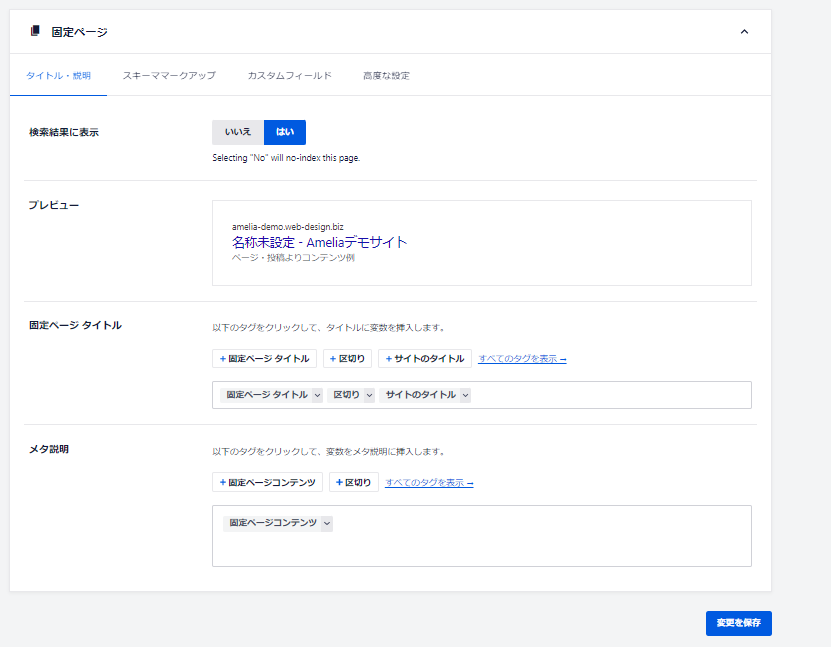This screenshot has width=831, height=647.
Task: Add the サイトのタイトル tag
Action: coord(425,359)
